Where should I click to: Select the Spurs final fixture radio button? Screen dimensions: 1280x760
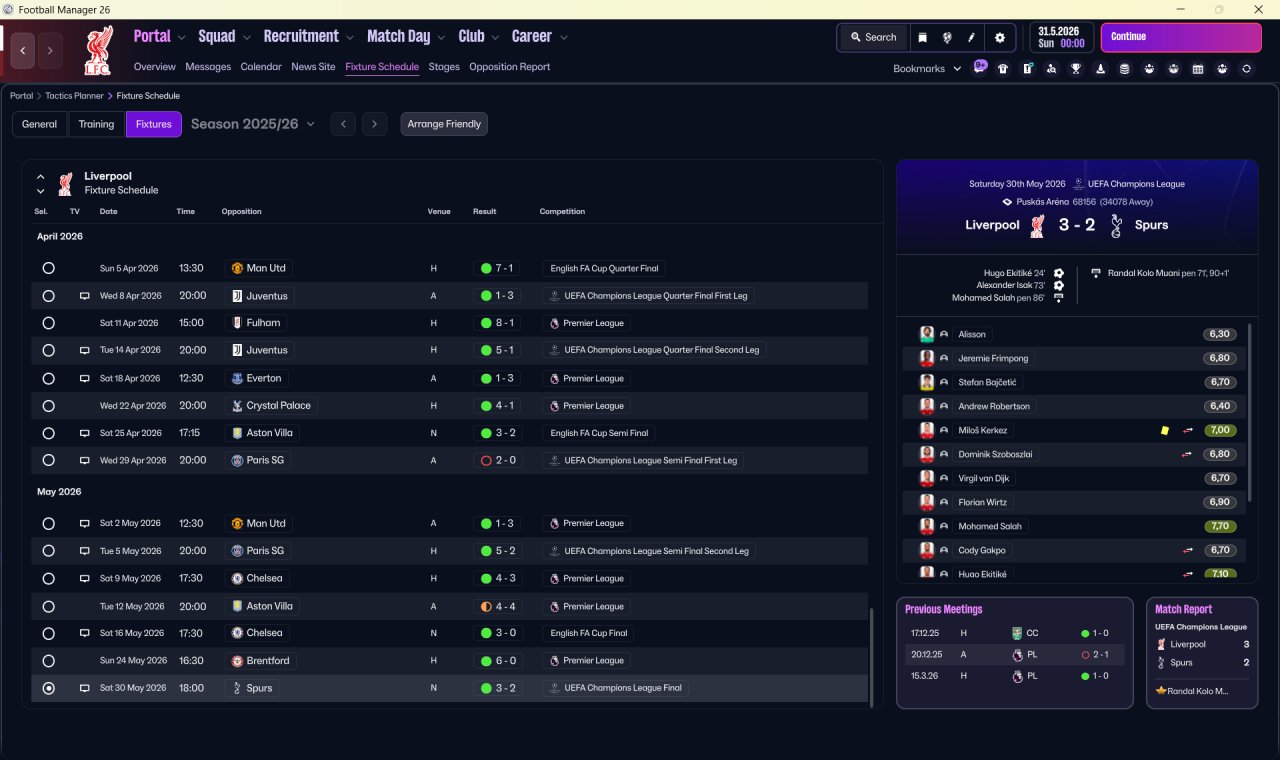[48, 688]
